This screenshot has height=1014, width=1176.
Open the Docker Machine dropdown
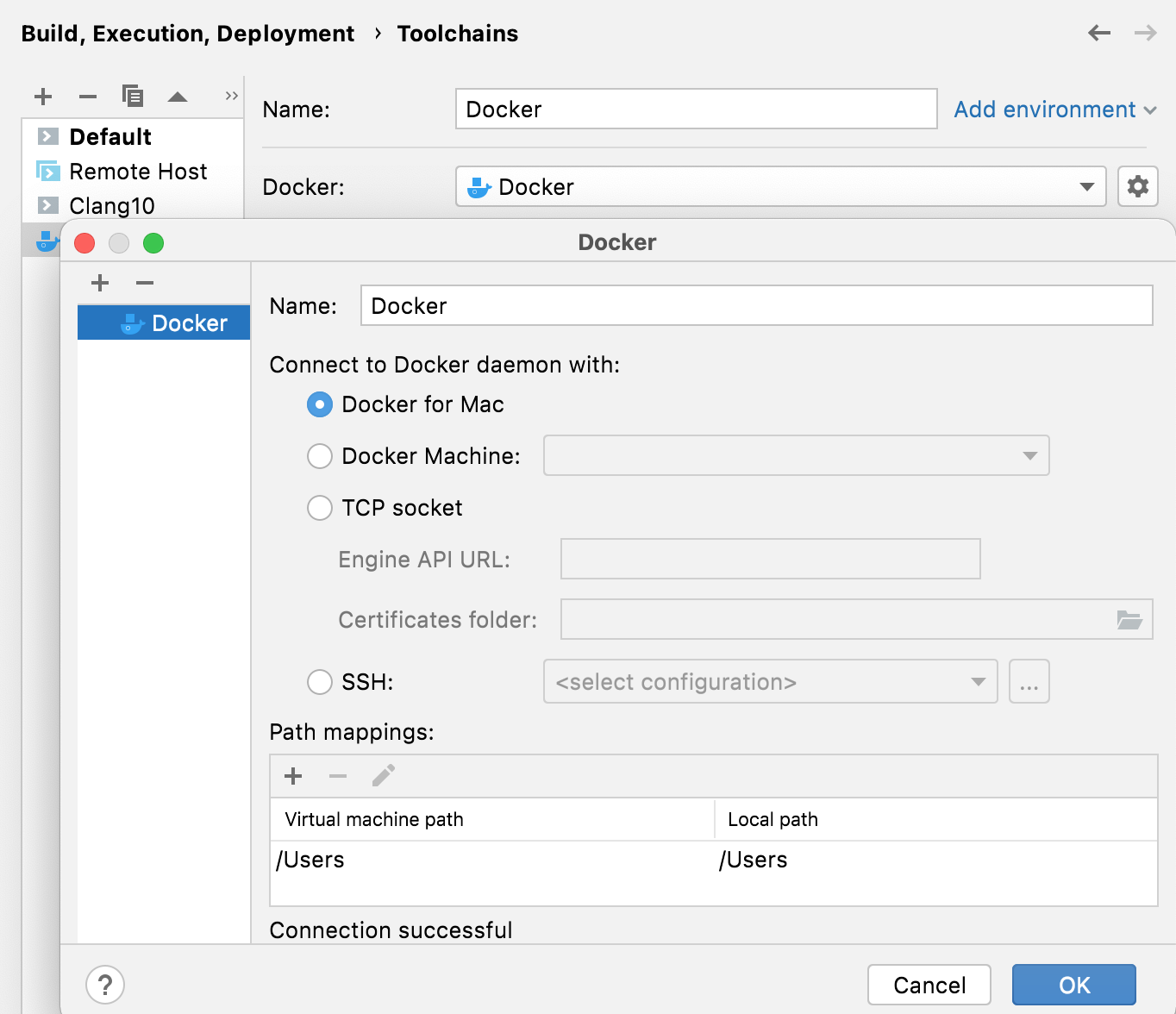1029,456
